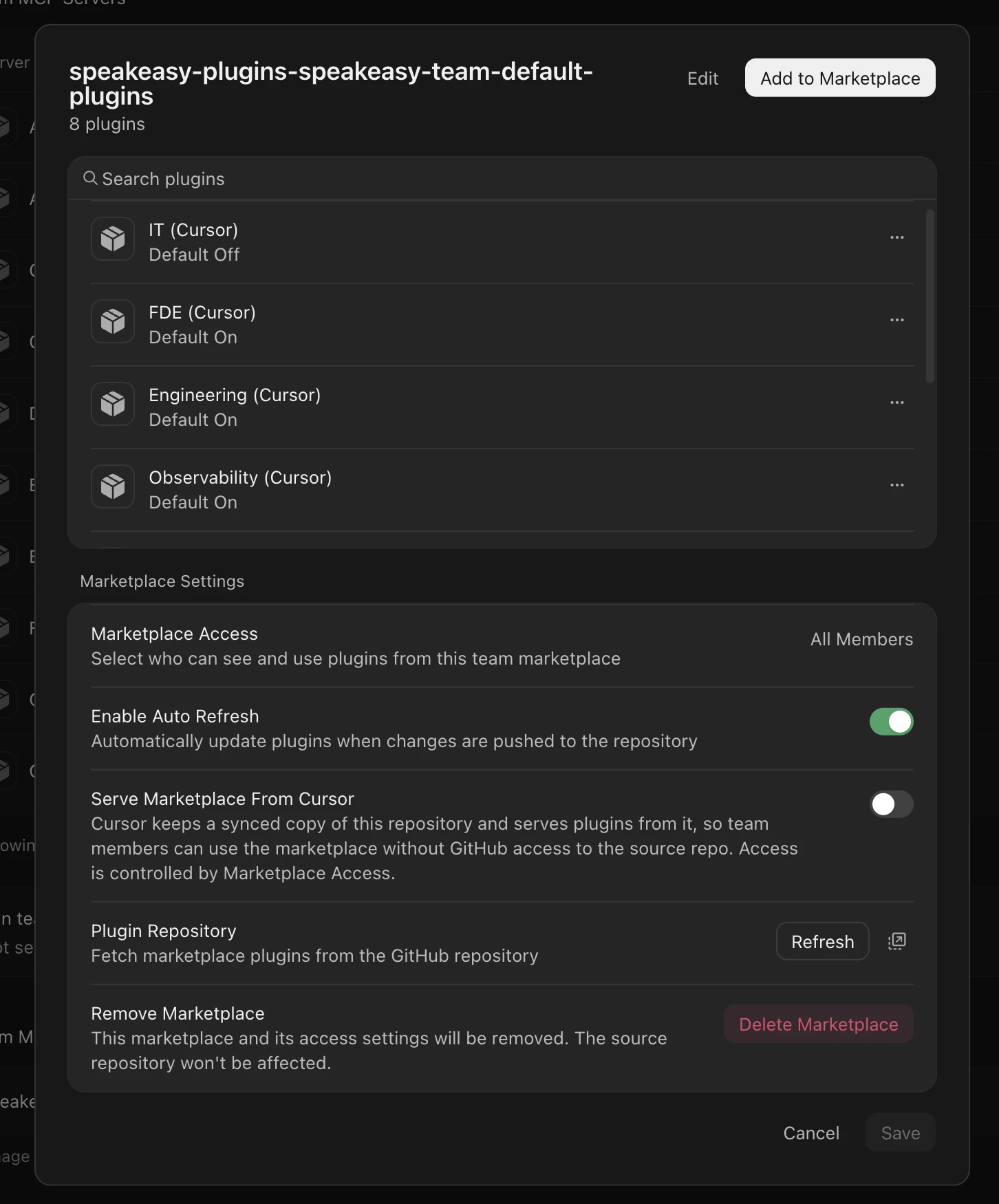The image size is (999, 1204).
Task: Open the more options menu for FDE (Cursor)
Action: (x=897, y=320)
